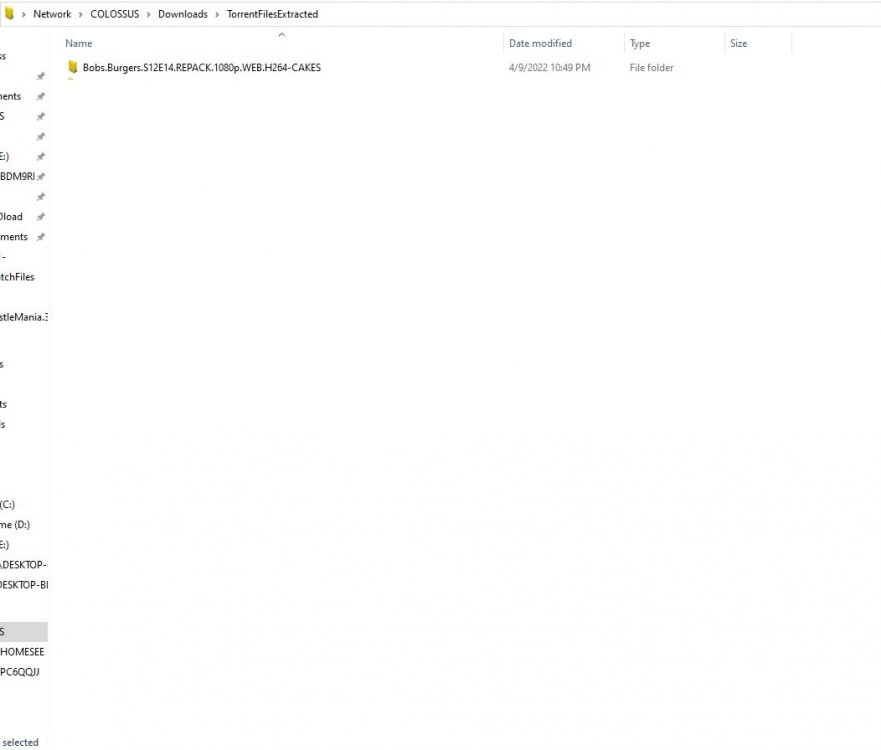This screenshot has height=750, width=881.
Task: Click pin icon beside BDM9RI item
Action: tap(41, 176)
